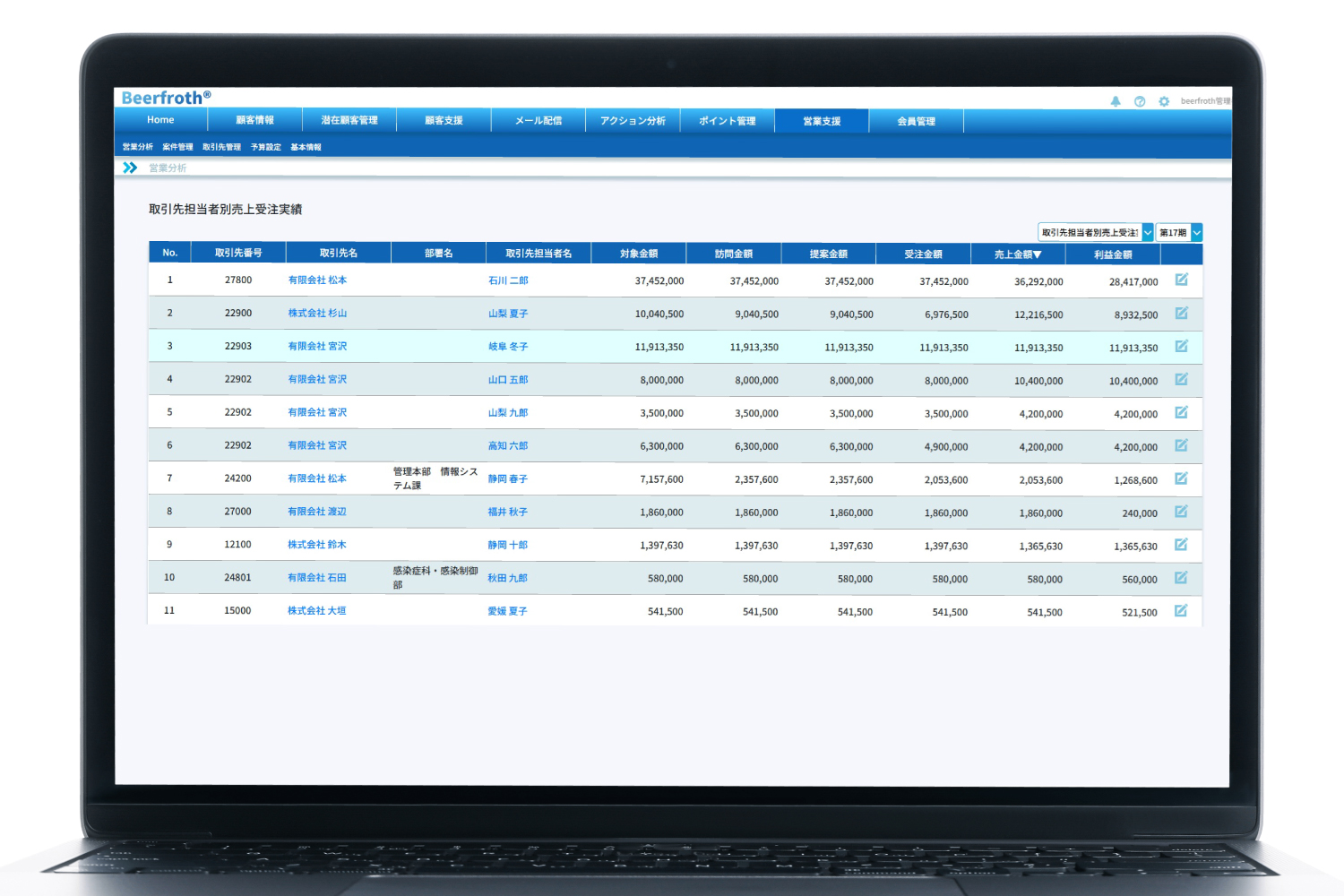
Task: Open the settings gear icon
Action: tap(1164, 101)
